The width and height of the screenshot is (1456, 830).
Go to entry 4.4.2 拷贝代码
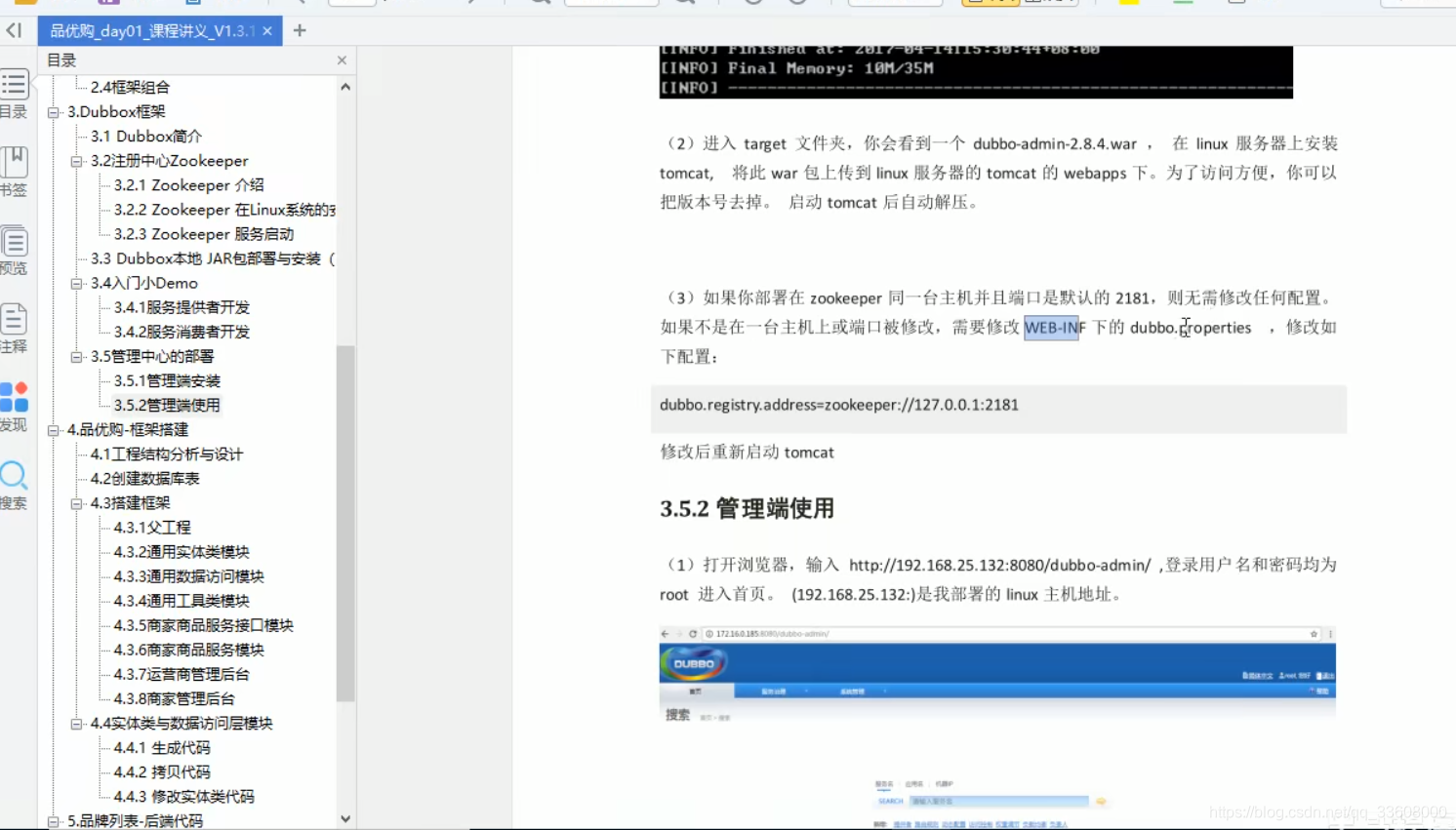pos(161,772)
